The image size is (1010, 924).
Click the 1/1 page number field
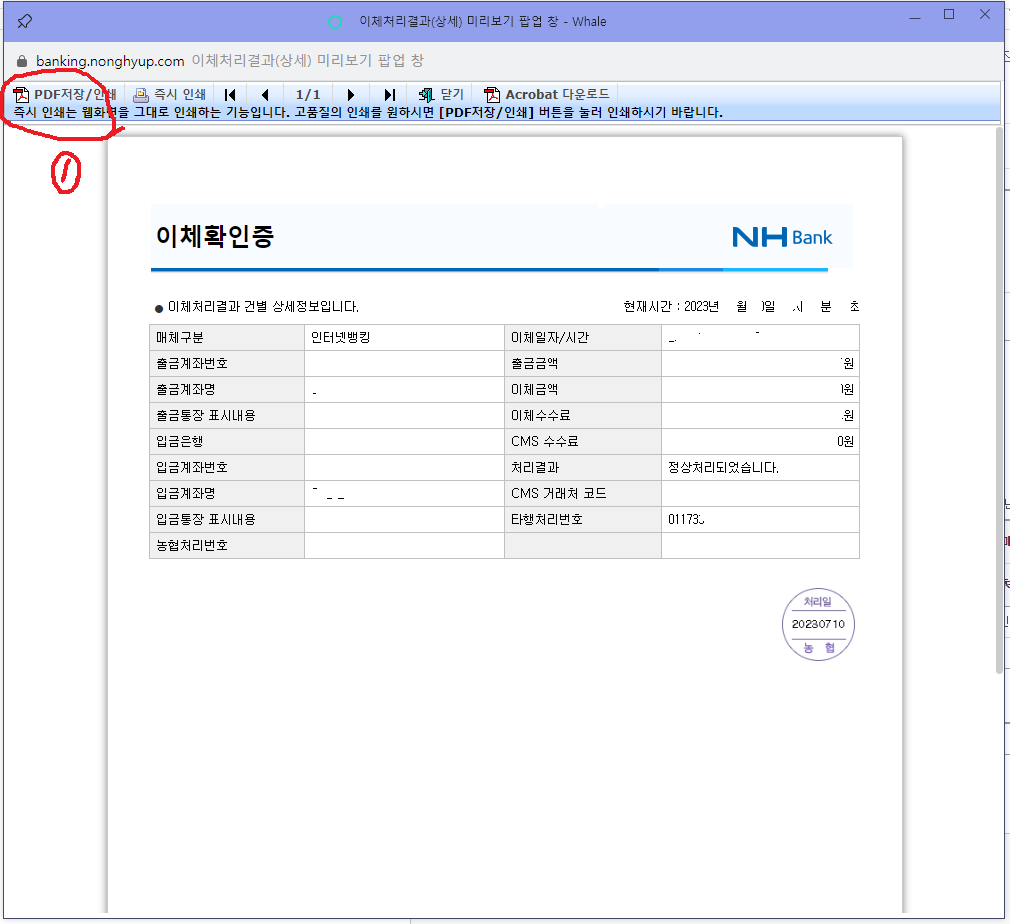[x=308, y=94]
